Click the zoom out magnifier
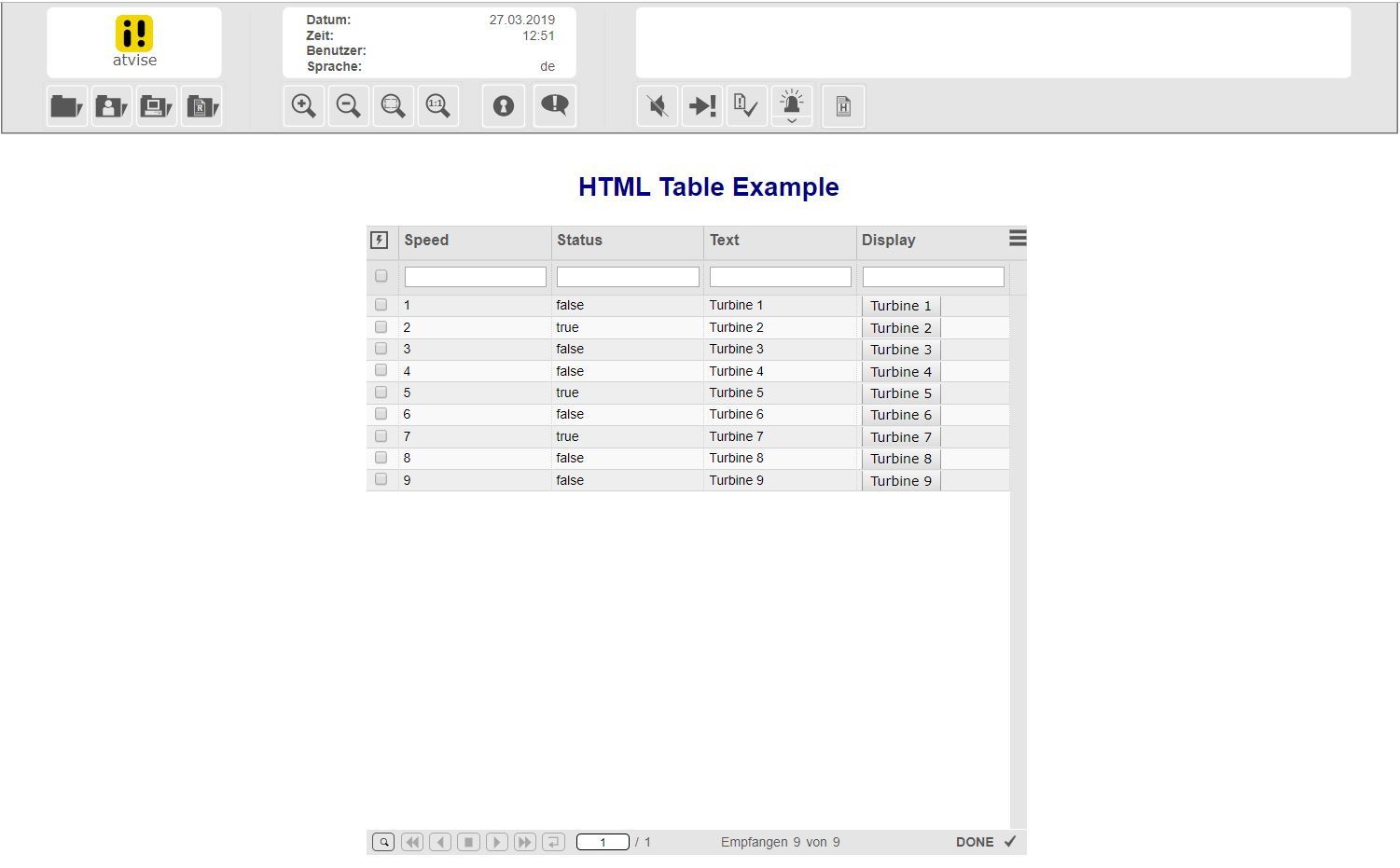Image resolution: width=1400 pixels, height=868 pixels. click(349, 106)
